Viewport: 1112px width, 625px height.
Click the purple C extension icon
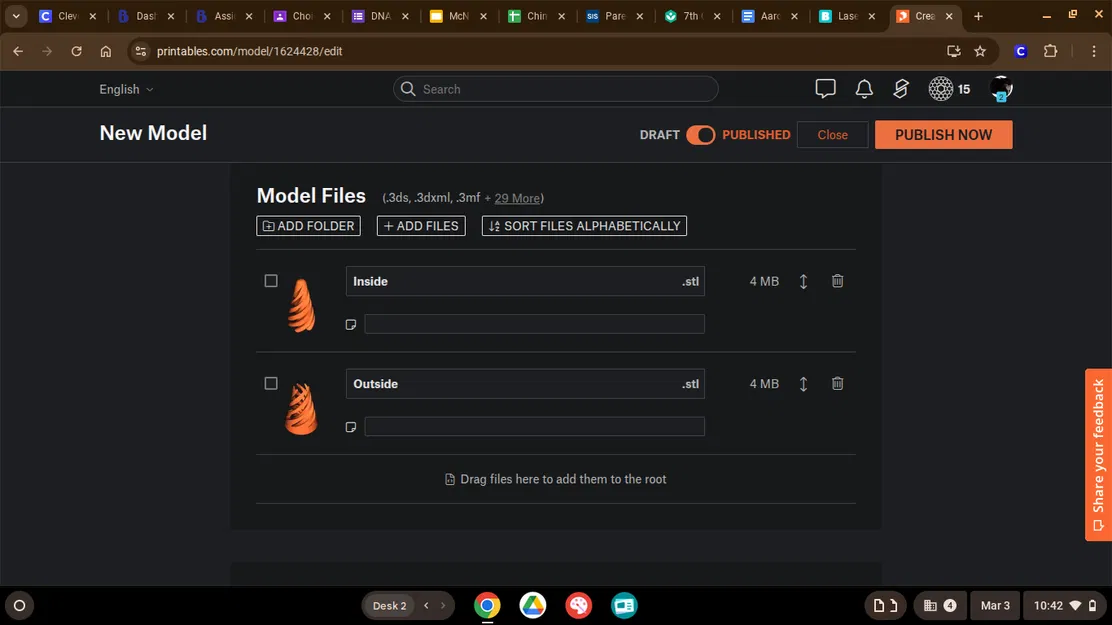click(1021, 51)
